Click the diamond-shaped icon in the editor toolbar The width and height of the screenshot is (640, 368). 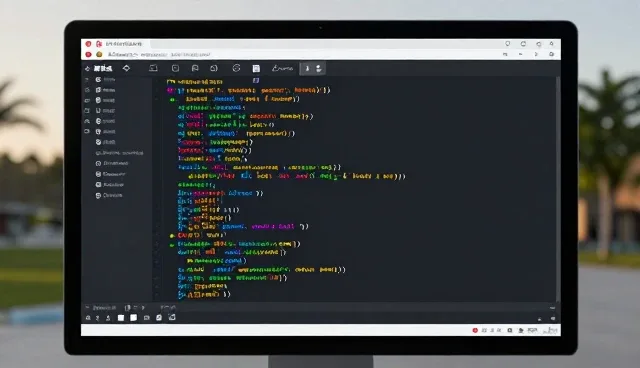pos(126,68)
